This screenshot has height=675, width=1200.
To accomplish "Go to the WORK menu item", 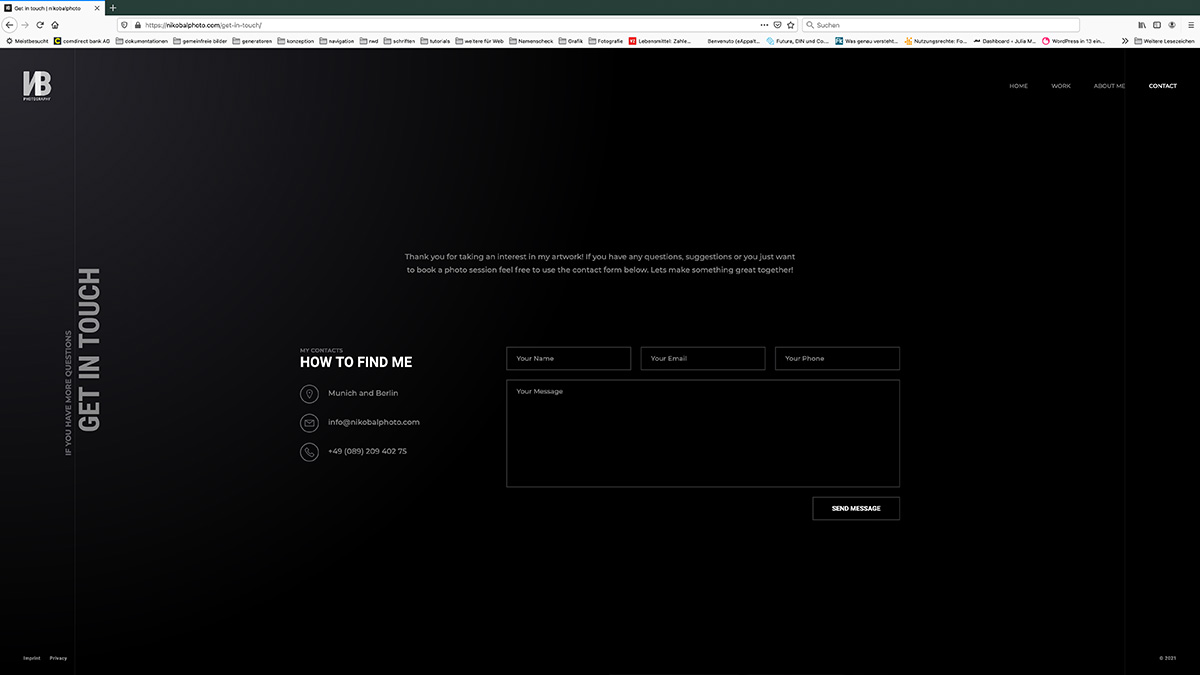I will 1061,86.
